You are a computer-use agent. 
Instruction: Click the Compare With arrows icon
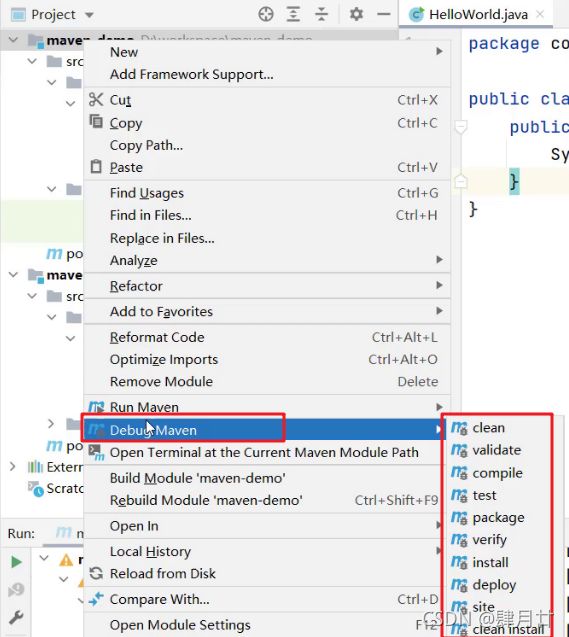pos(96,599)
